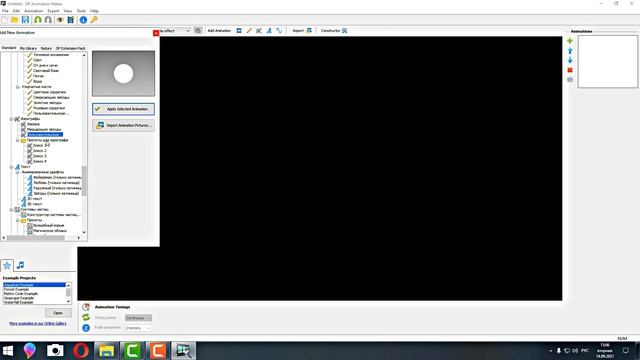
Task: Open the Tools menu
Action: tap(81, 11)
